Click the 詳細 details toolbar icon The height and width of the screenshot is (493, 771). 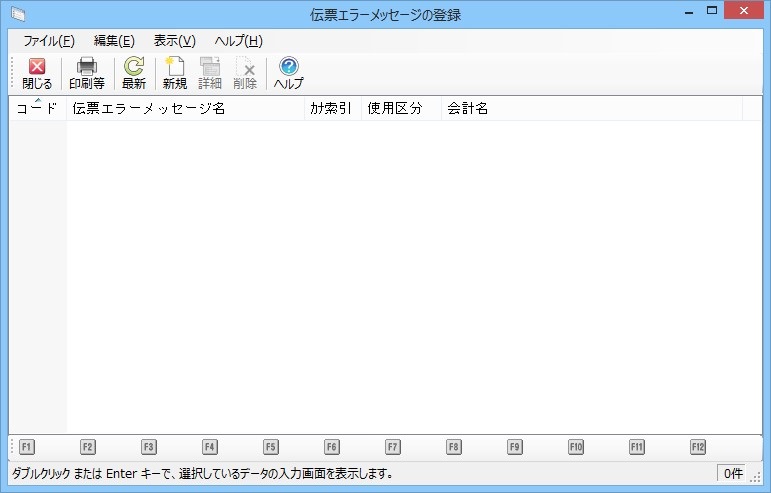[x=210, y=73]
